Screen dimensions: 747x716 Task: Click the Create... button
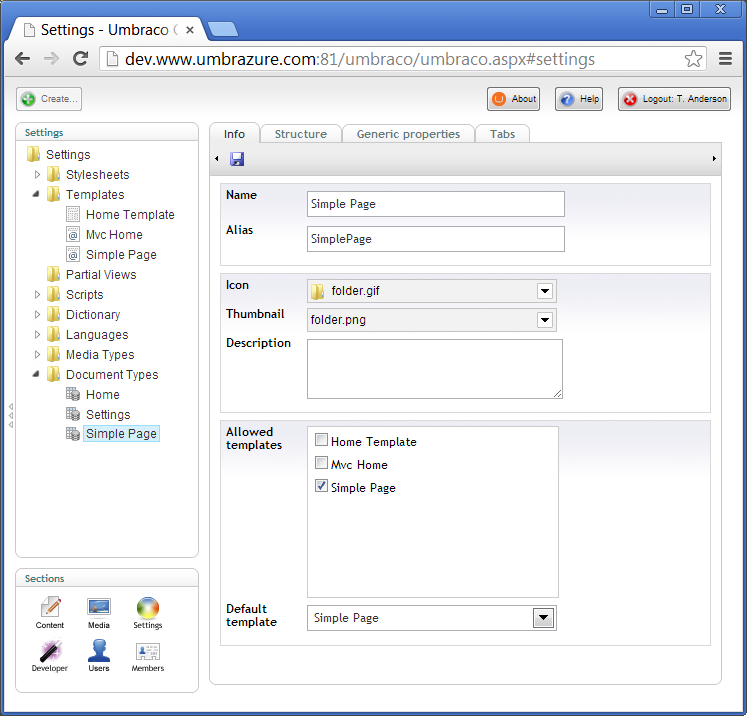click(49, 99)
